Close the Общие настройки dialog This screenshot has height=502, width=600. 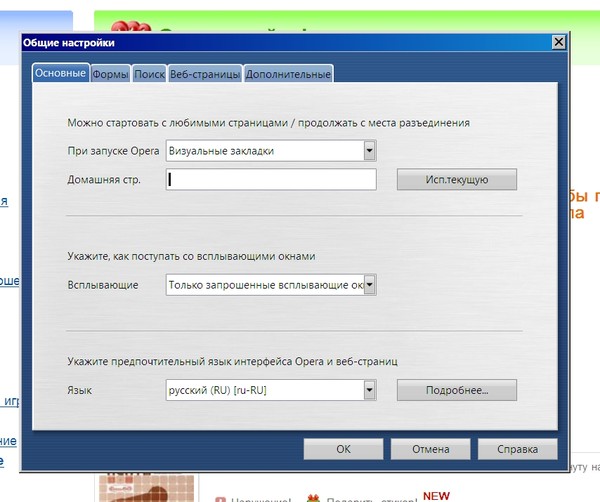pos(559,42)
